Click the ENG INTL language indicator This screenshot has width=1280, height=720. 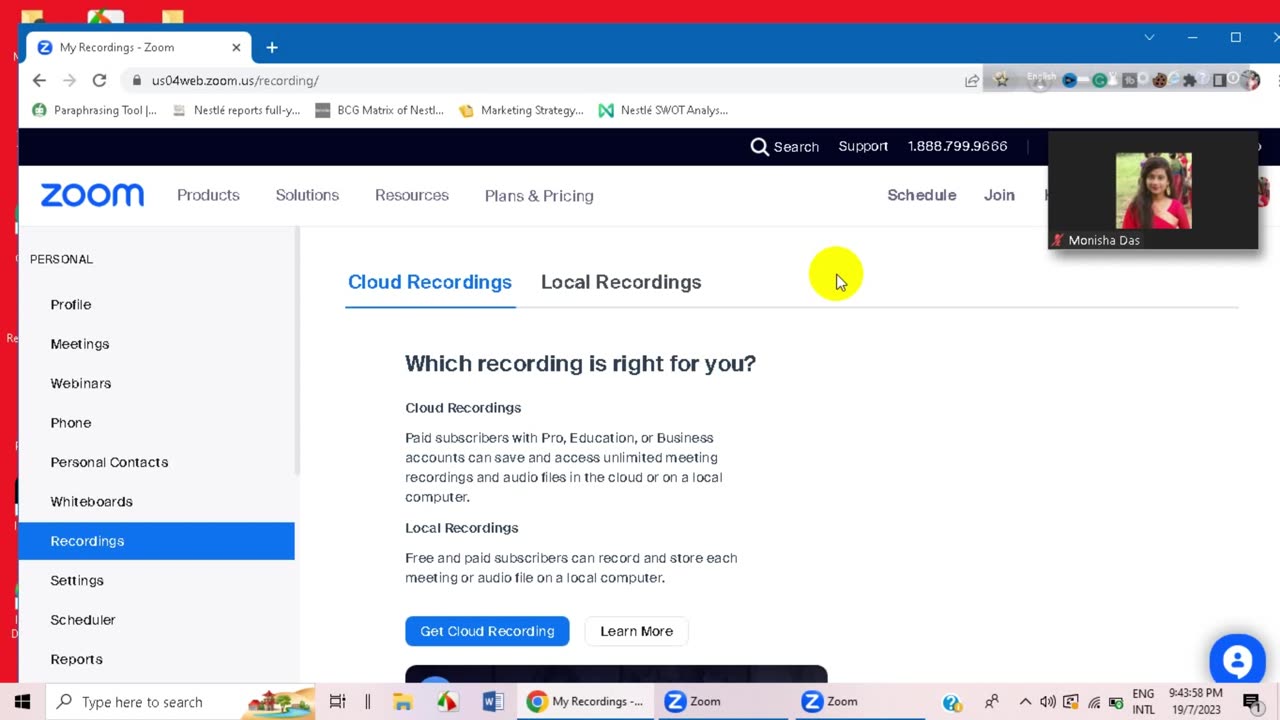click(1143, 701)
